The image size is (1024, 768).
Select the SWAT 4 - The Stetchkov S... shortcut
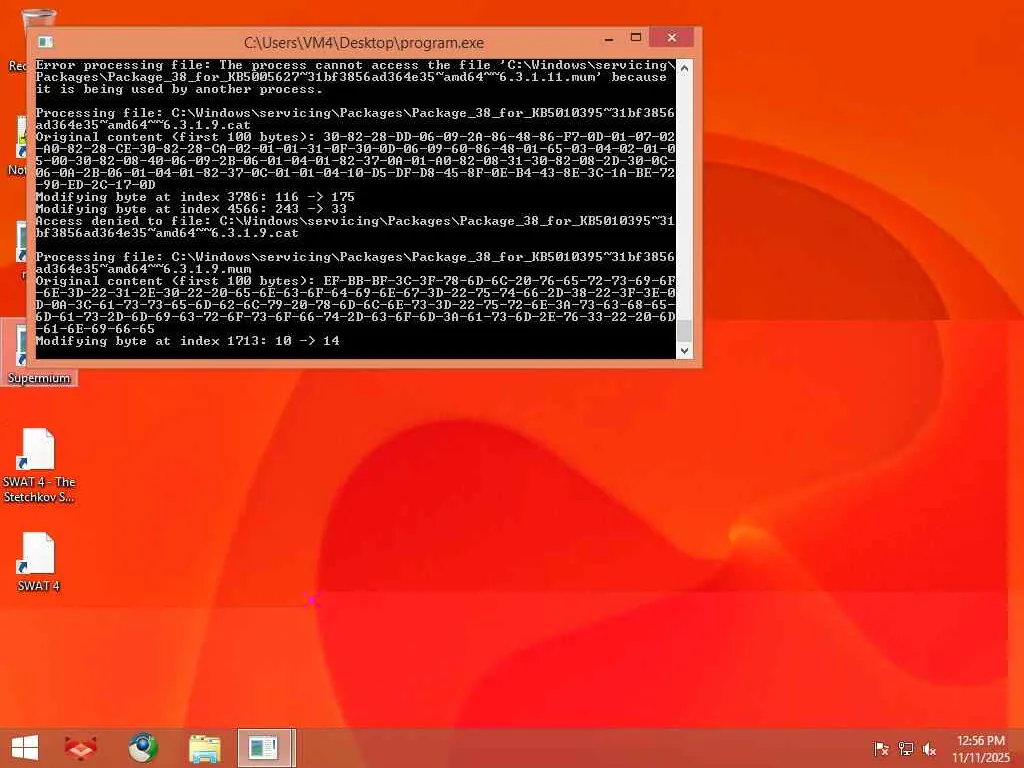39,466
